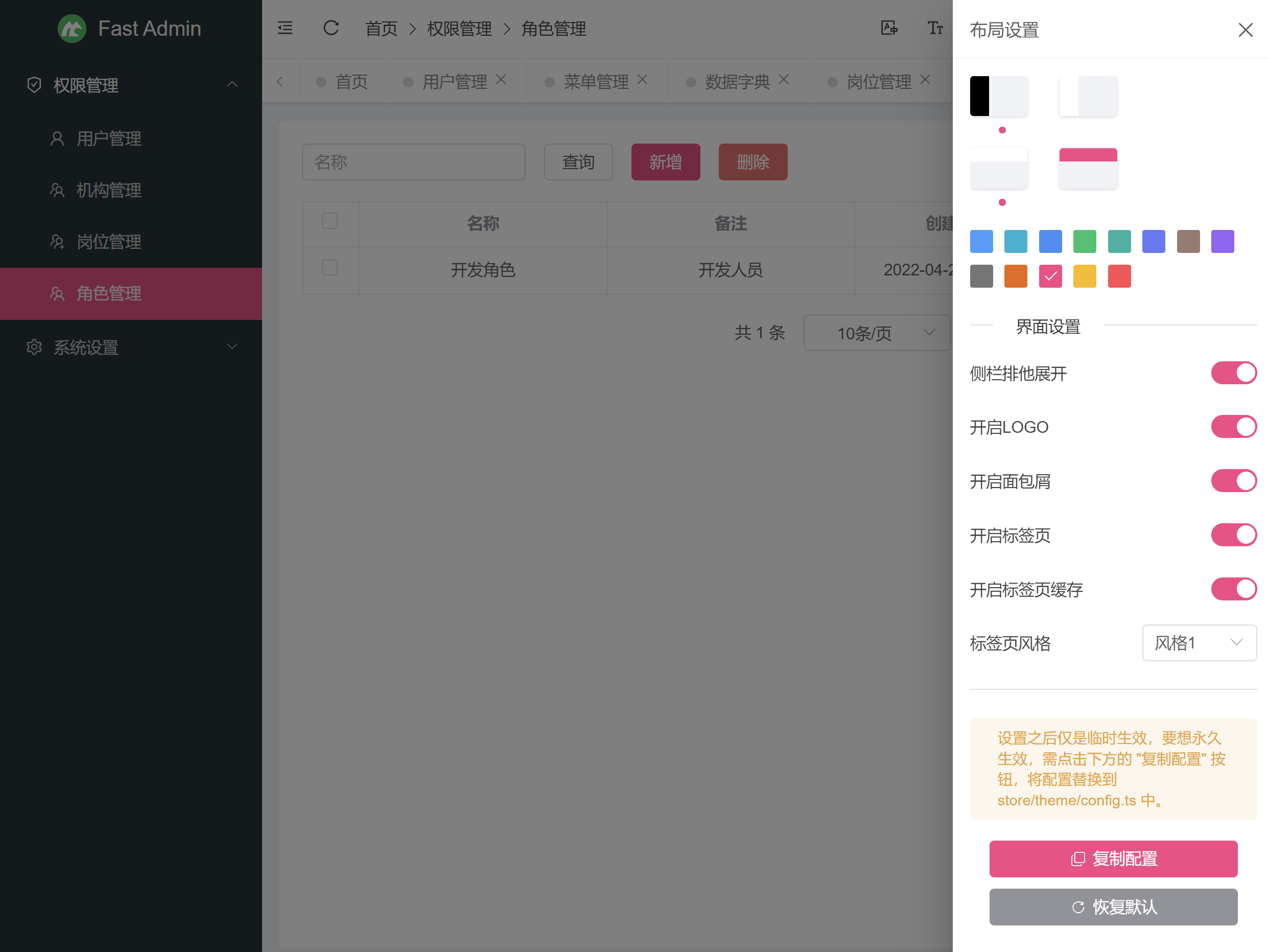Image resolution: width=1268 pixels, height=952 pixels.
Task: Open the 标签页风格 dropdown
Action: tap(1199, 643)
